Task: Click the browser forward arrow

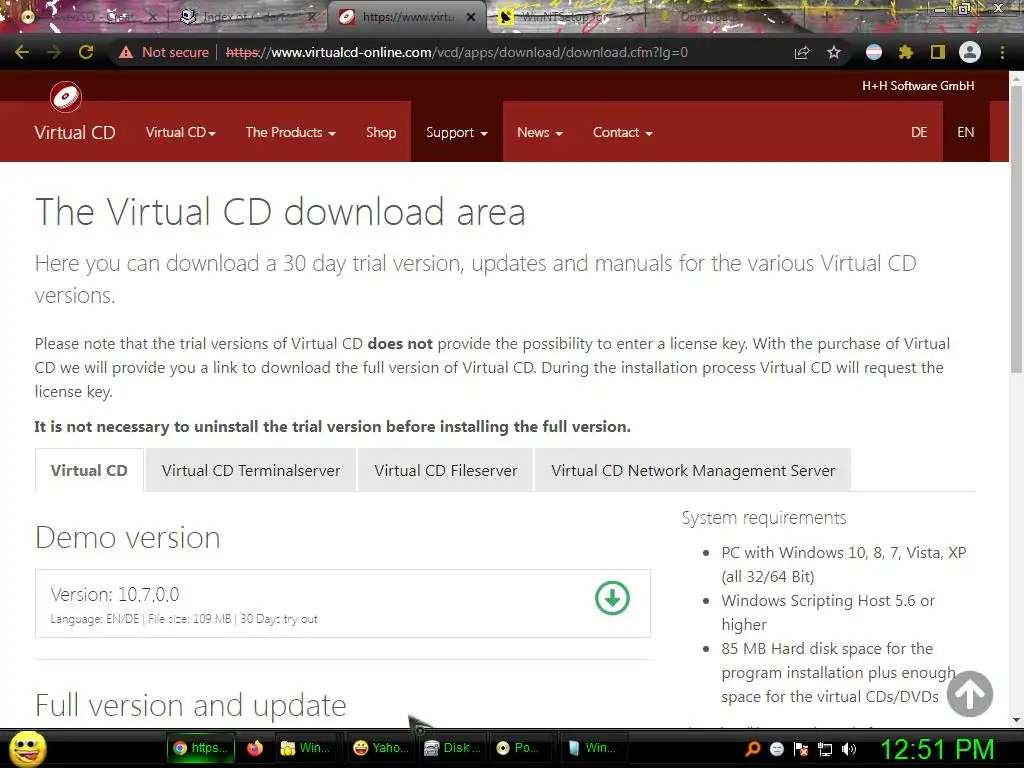Action: [x=54, y=52]
